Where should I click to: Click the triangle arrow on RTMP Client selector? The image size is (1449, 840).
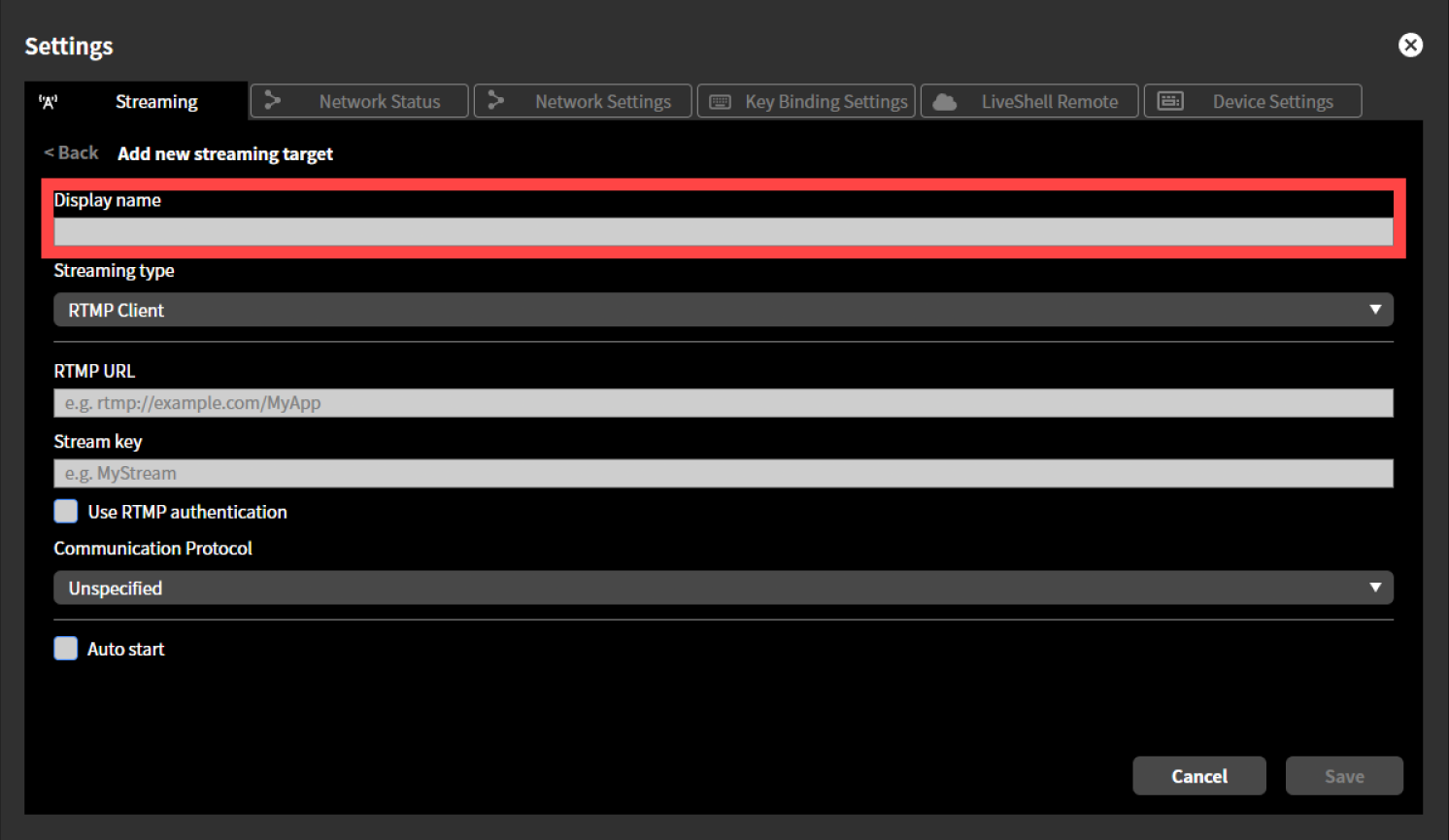tap(1375, 309)
